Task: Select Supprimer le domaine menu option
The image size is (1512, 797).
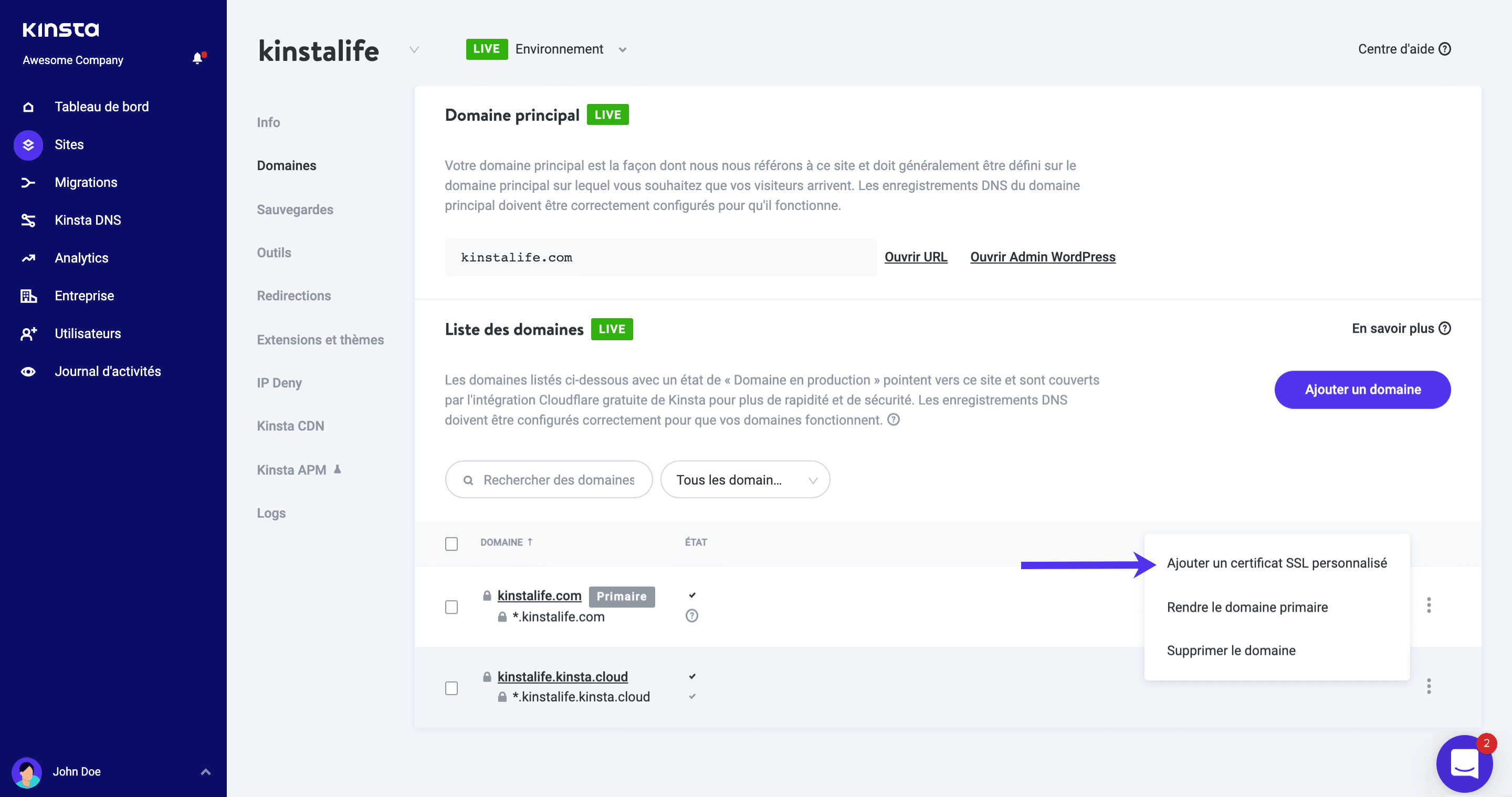Action: click(1231, 650)
